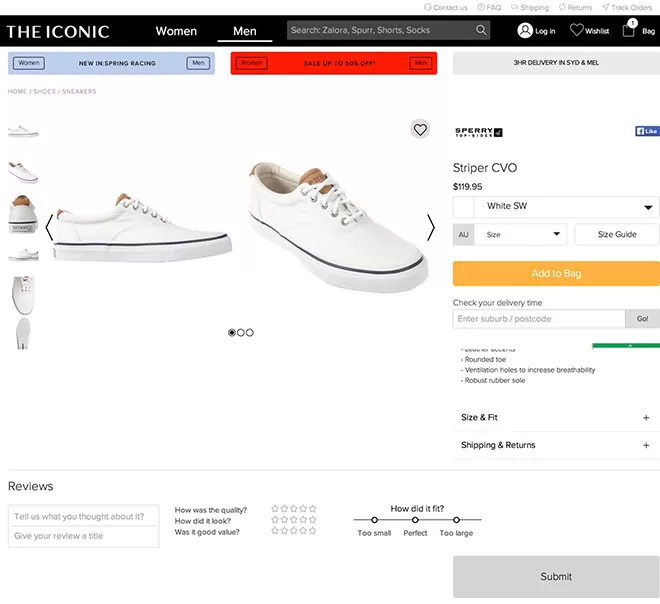Select fourth small side-view thumbnail
660x604 pixels.
click(23, 255)
